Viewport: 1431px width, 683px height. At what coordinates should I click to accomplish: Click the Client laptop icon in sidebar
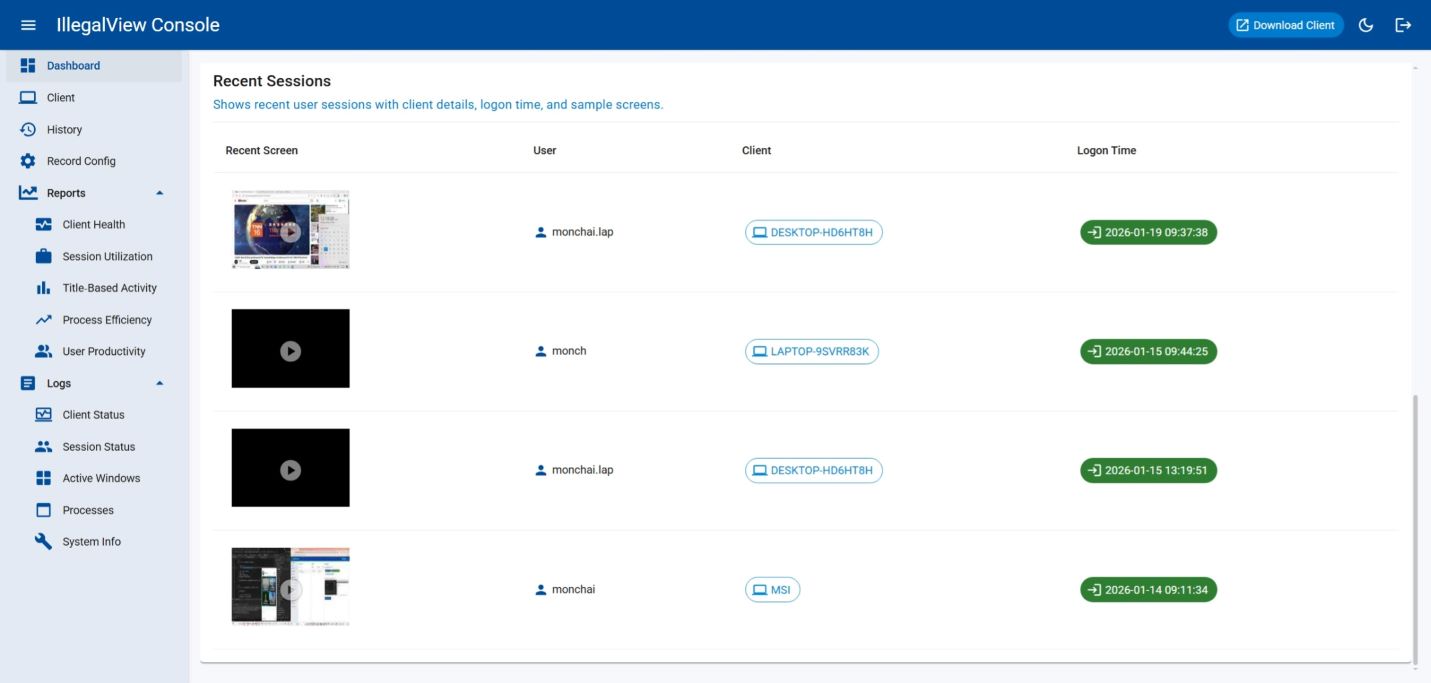pos(28,98)
